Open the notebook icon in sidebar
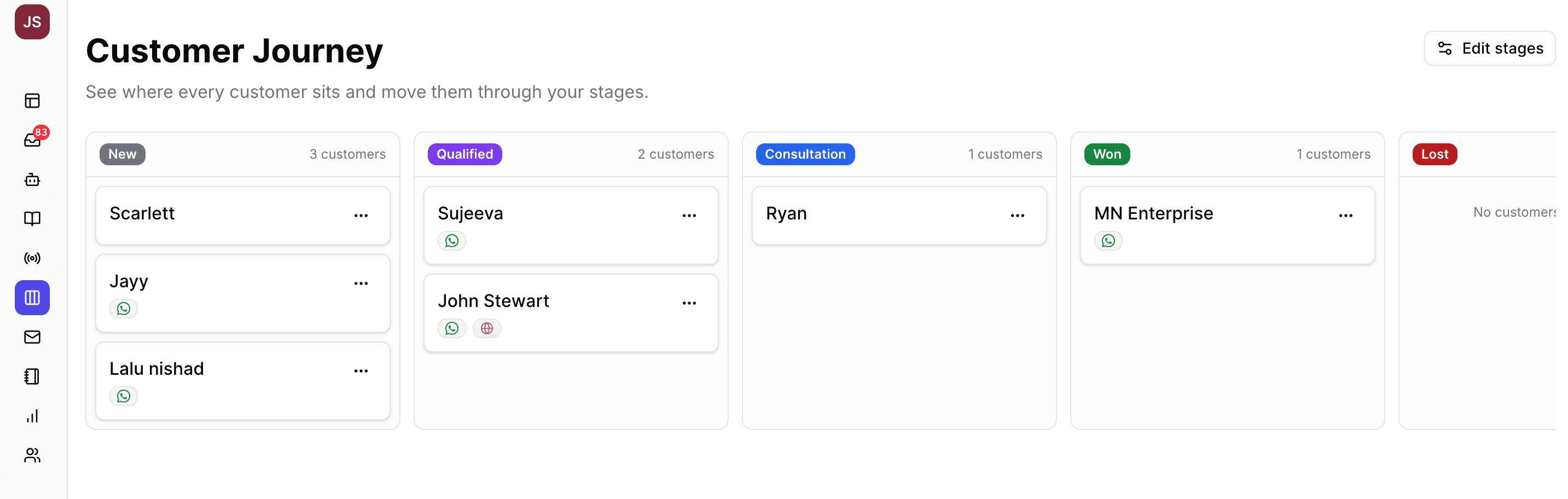 click(x=32, y=376)
